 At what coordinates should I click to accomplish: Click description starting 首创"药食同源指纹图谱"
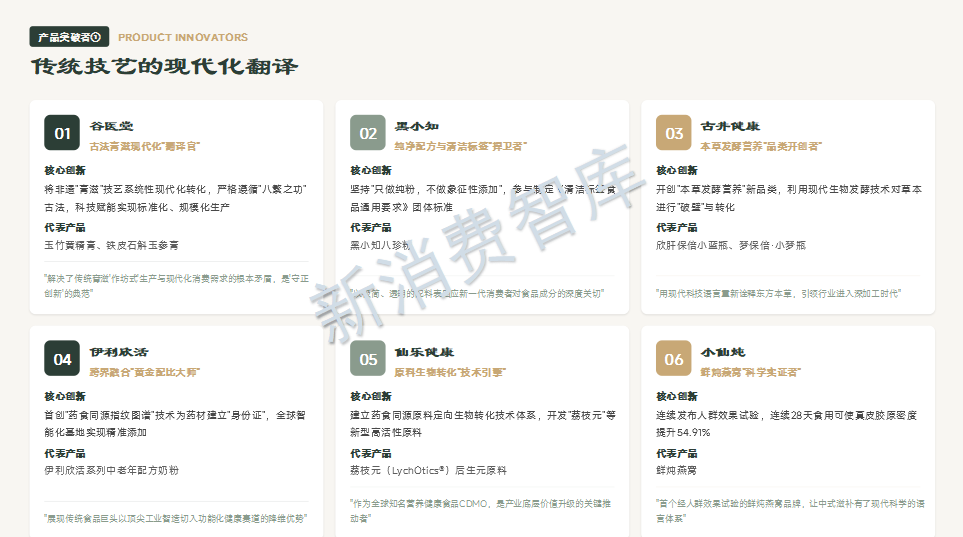point(174,424)
